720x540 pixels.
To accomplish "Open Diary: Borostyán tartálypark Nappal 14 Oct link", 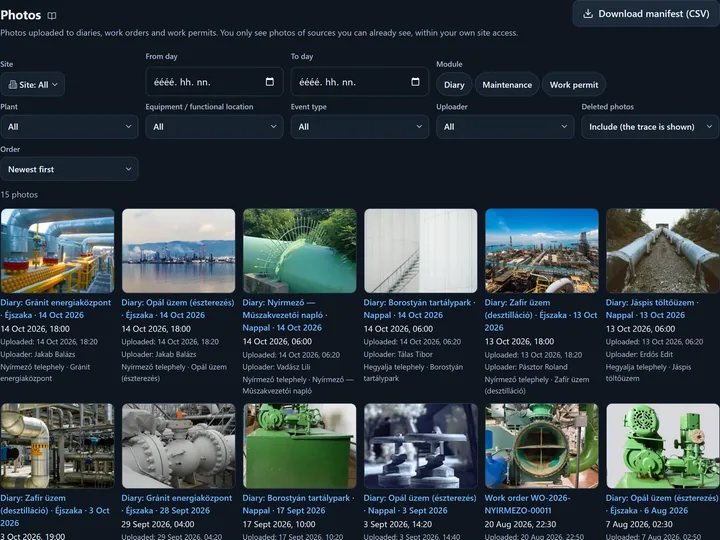I will (x=419, y=309).
